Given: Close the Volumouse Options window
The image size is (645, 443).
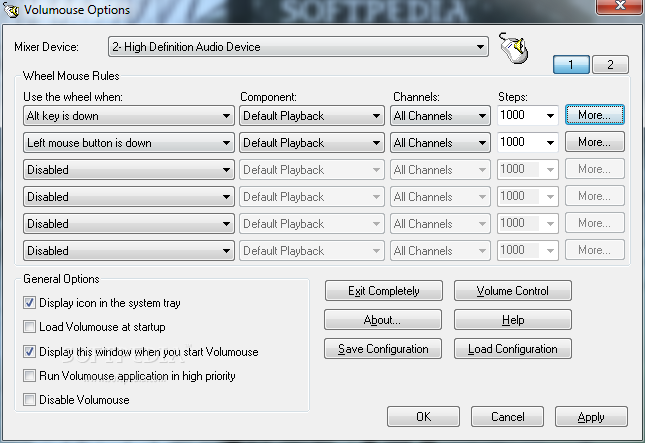Looking at the screenshot, I should (620, 6).
